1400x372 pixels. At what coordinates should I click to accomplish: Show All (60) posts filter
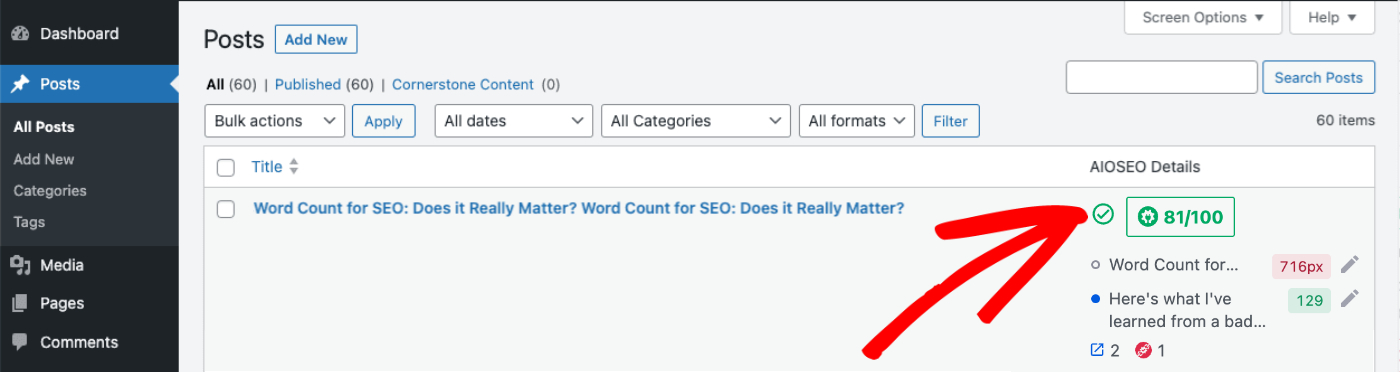231,85
